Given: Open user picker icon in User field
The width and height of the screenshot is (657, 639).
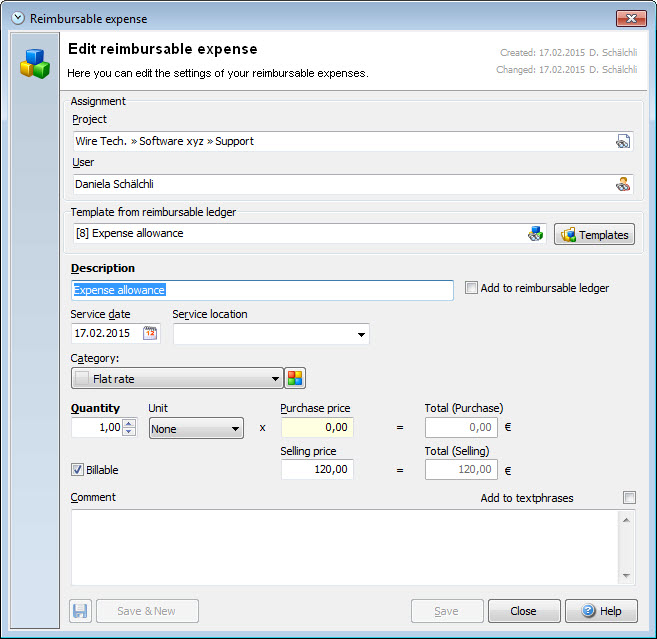Looking at the screenshot, I should pos(623,184).
